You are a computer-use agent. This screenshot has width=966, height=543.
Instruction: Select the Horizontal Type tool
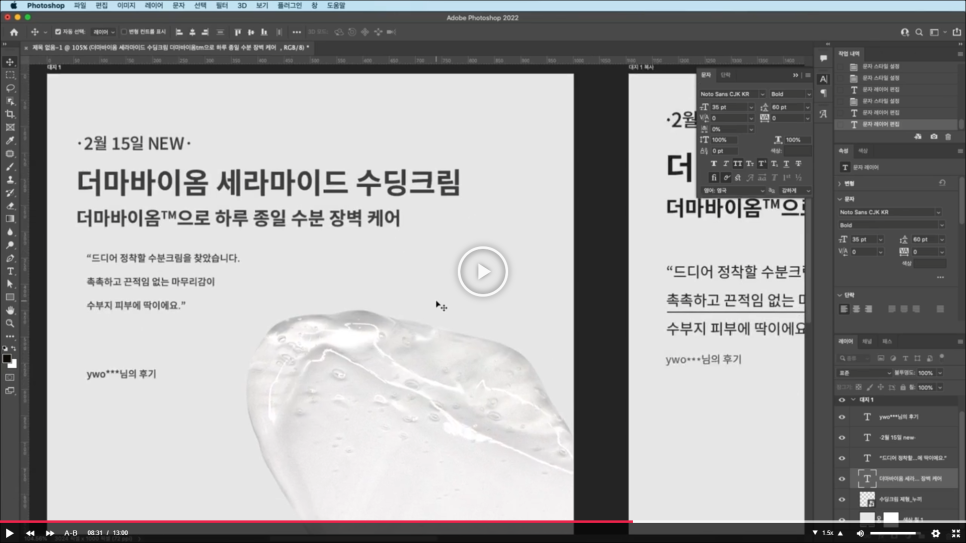click(10, 271)
